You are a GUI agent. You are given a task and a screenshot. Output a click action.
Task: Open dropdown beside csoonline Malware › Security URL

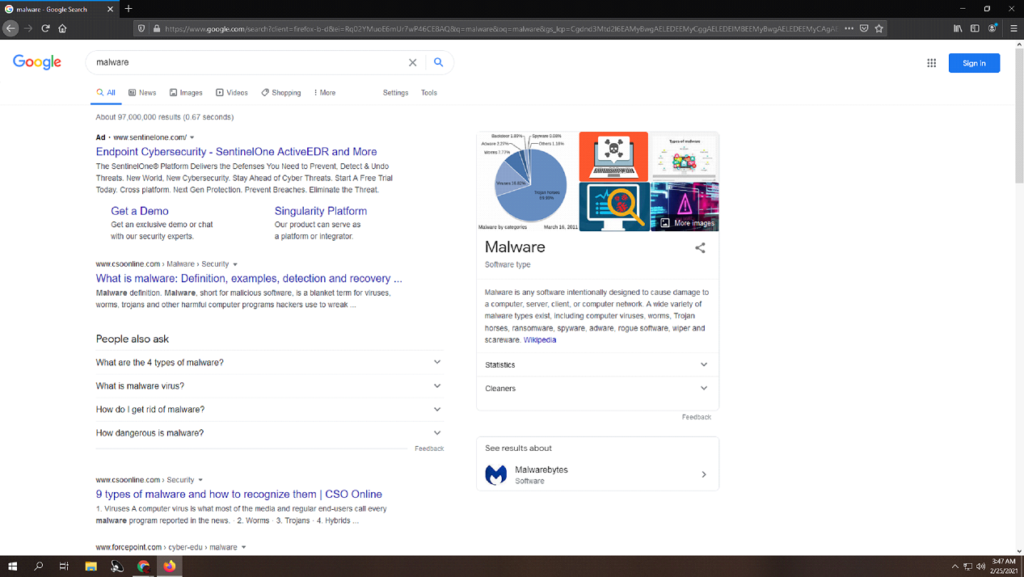pyautogui.click(x=235, y=264)
